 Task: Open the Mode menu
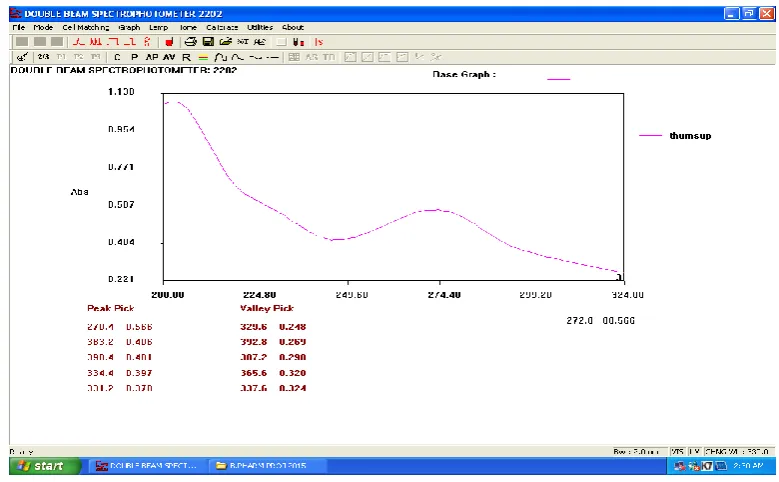(43, 27)
